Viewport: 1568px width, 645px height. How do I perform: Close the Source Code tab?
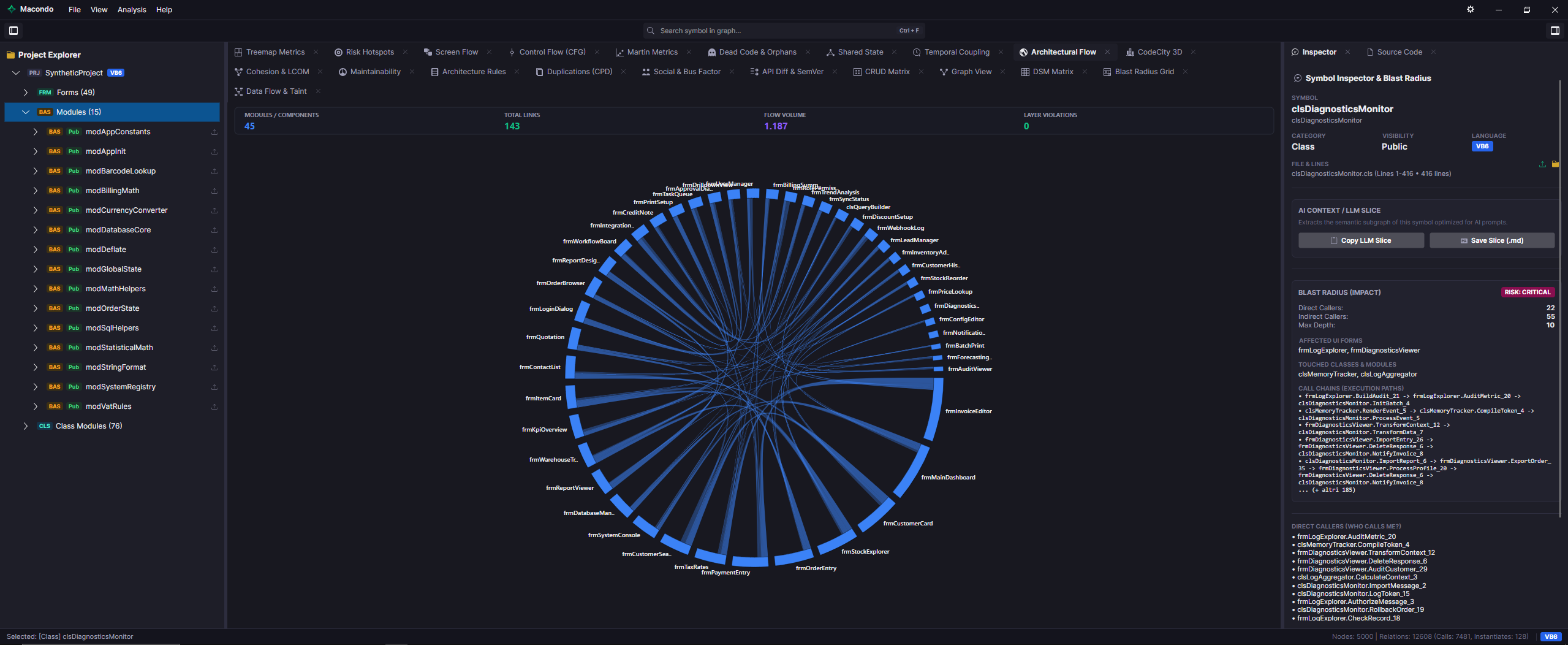tap(1433, 52)
